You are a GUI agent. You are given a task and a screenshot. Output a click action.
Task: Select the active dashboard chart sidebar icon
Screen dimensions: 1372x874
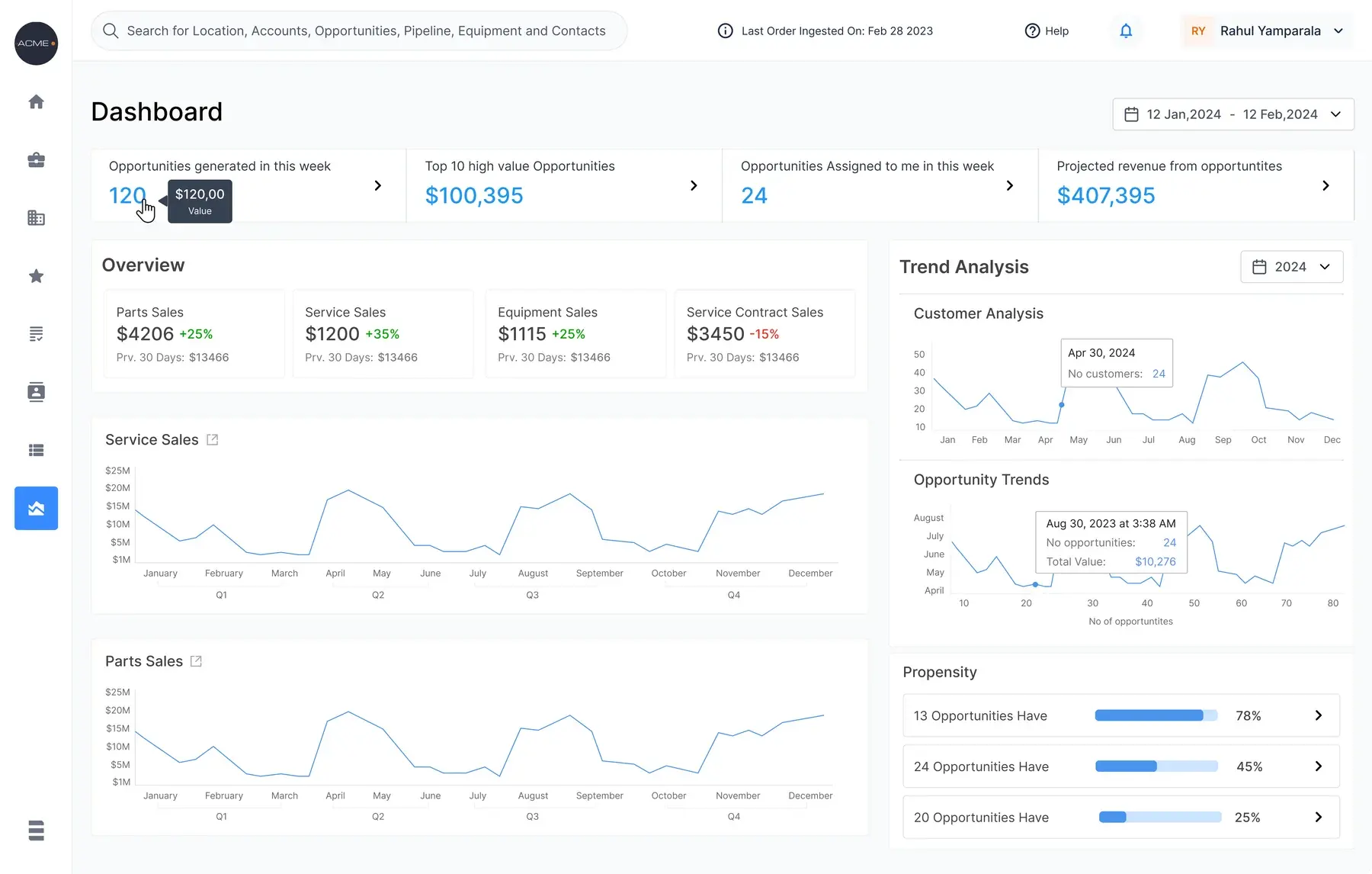(x=36, y=508)
